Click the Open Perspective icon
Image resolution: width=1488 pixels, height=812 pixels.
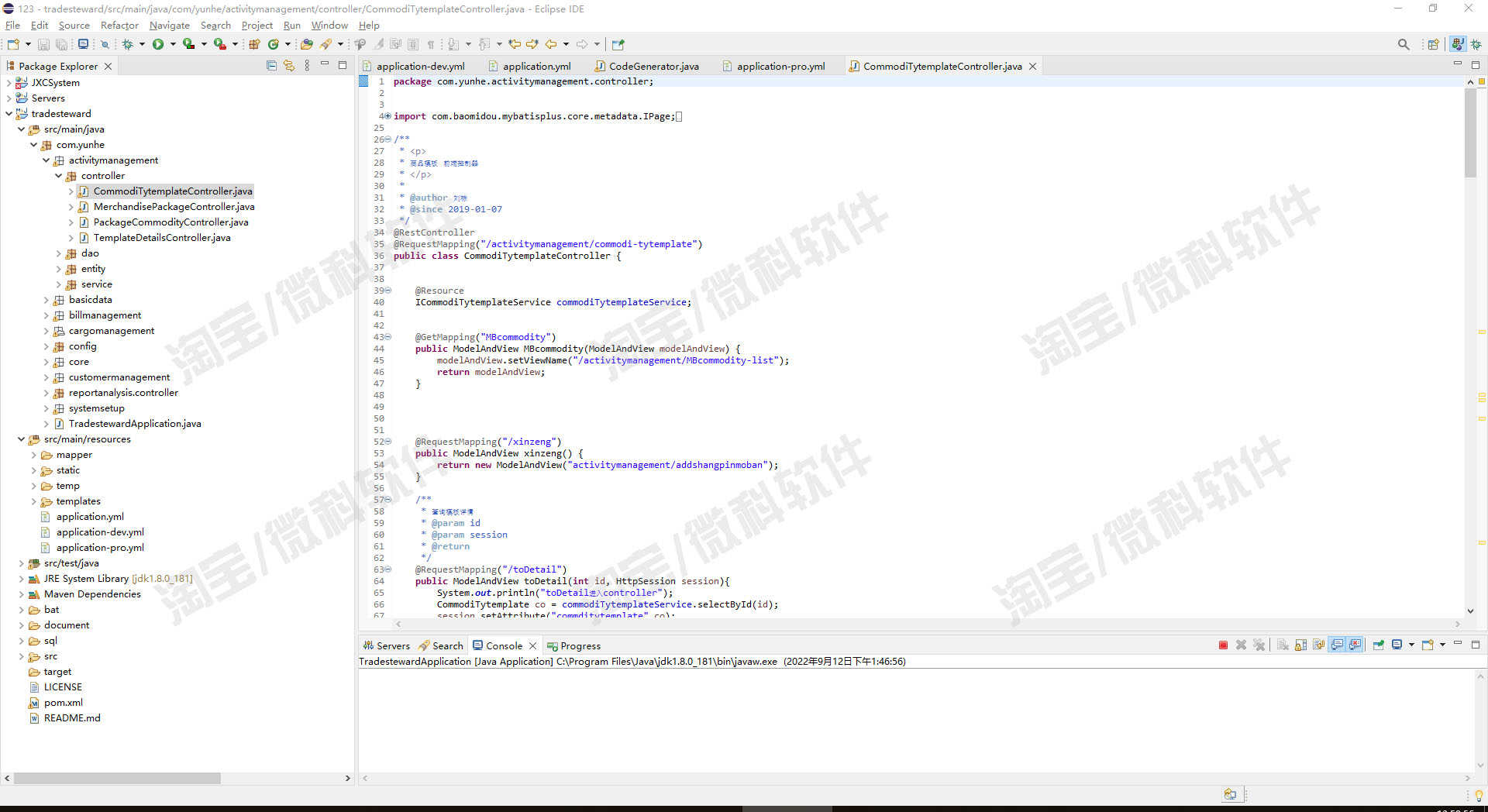1433,44
